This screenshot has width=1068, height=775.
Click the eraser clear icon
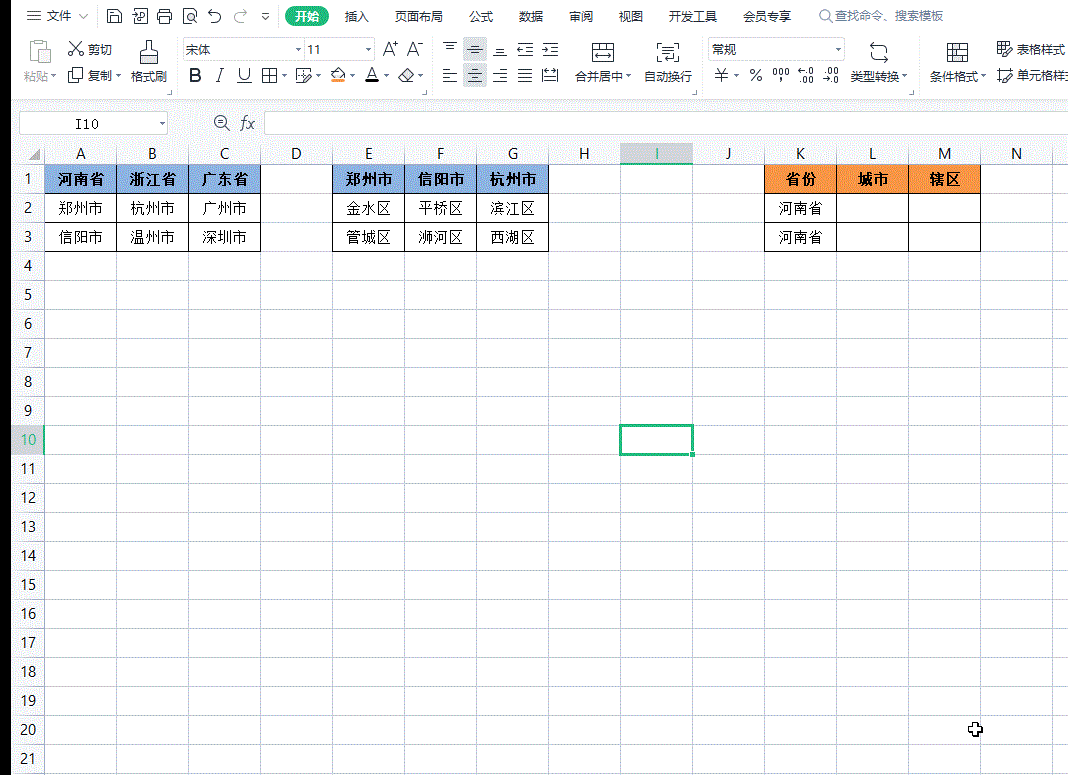[x=407, y=76]
